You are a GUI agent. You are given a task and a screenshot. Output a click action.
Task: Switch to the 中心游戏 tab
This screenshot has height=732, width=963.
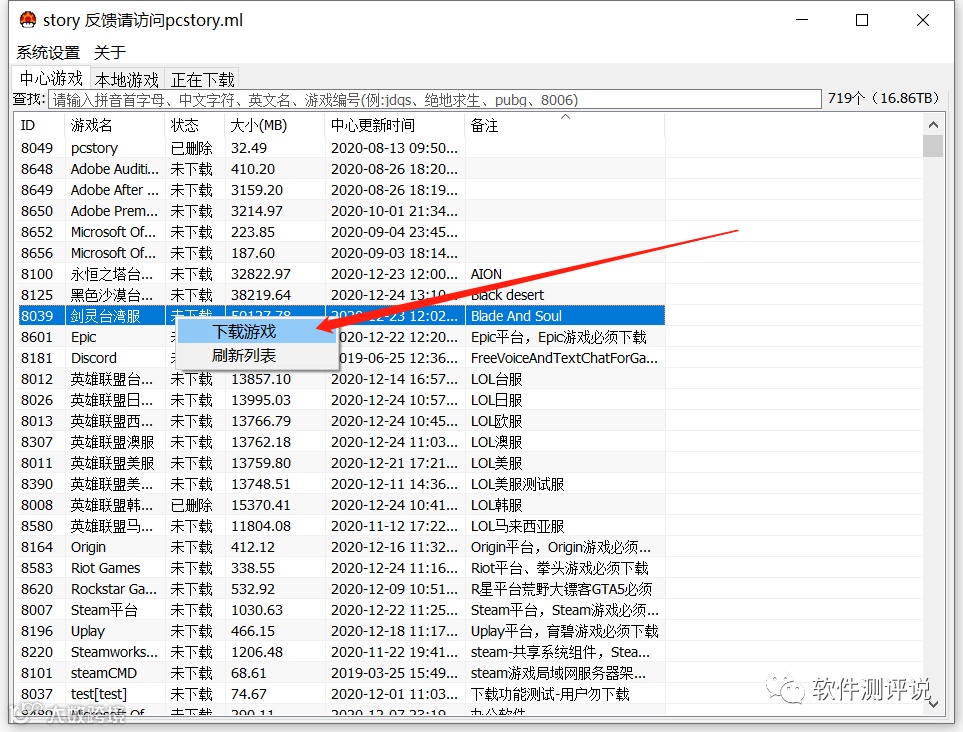click(51, 78)
